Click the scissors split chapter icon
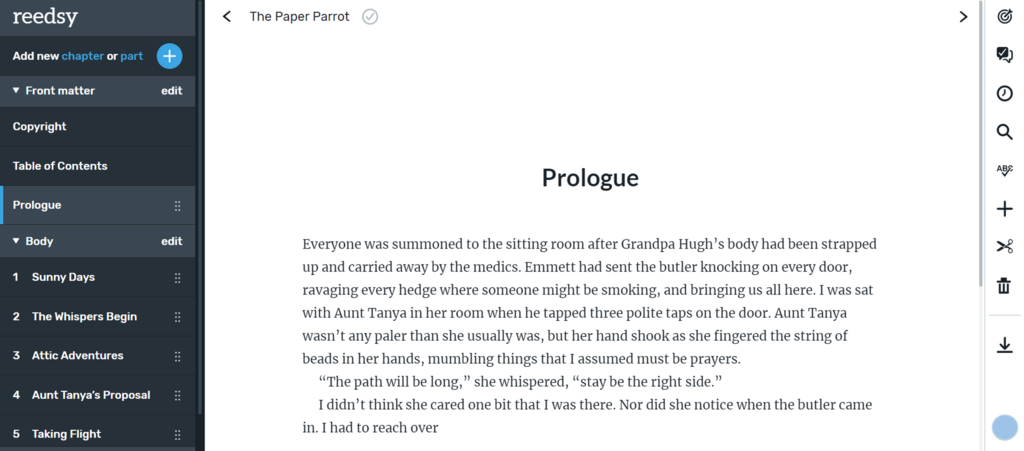 click(1004, 246)
